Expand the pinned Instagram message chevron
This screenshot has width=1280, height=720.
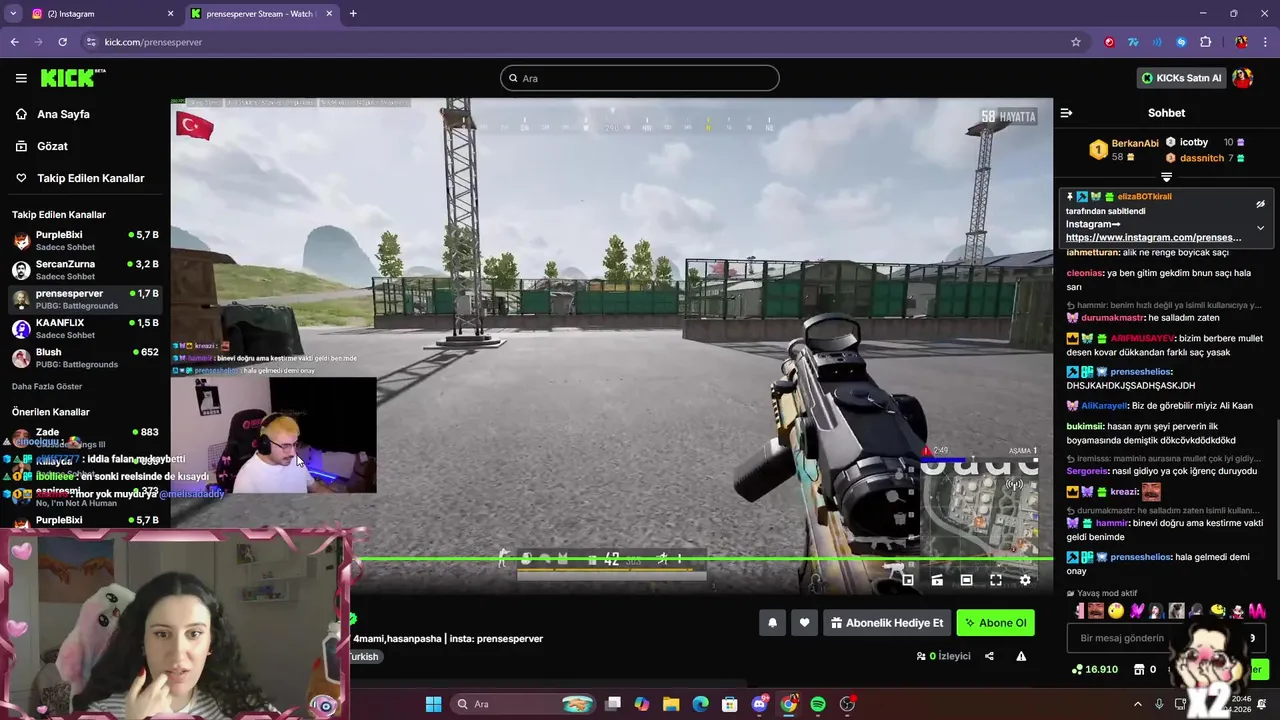[1260, 228]
